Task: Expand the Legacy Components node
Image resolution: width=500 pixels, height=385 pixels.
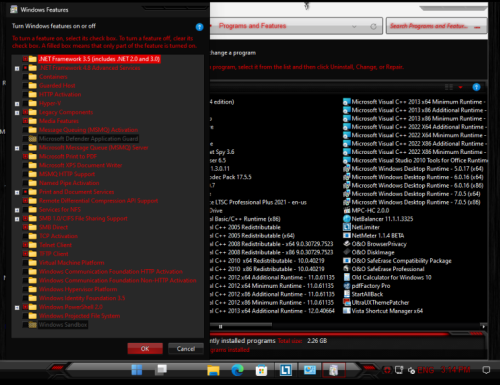Action: point(17,113)
